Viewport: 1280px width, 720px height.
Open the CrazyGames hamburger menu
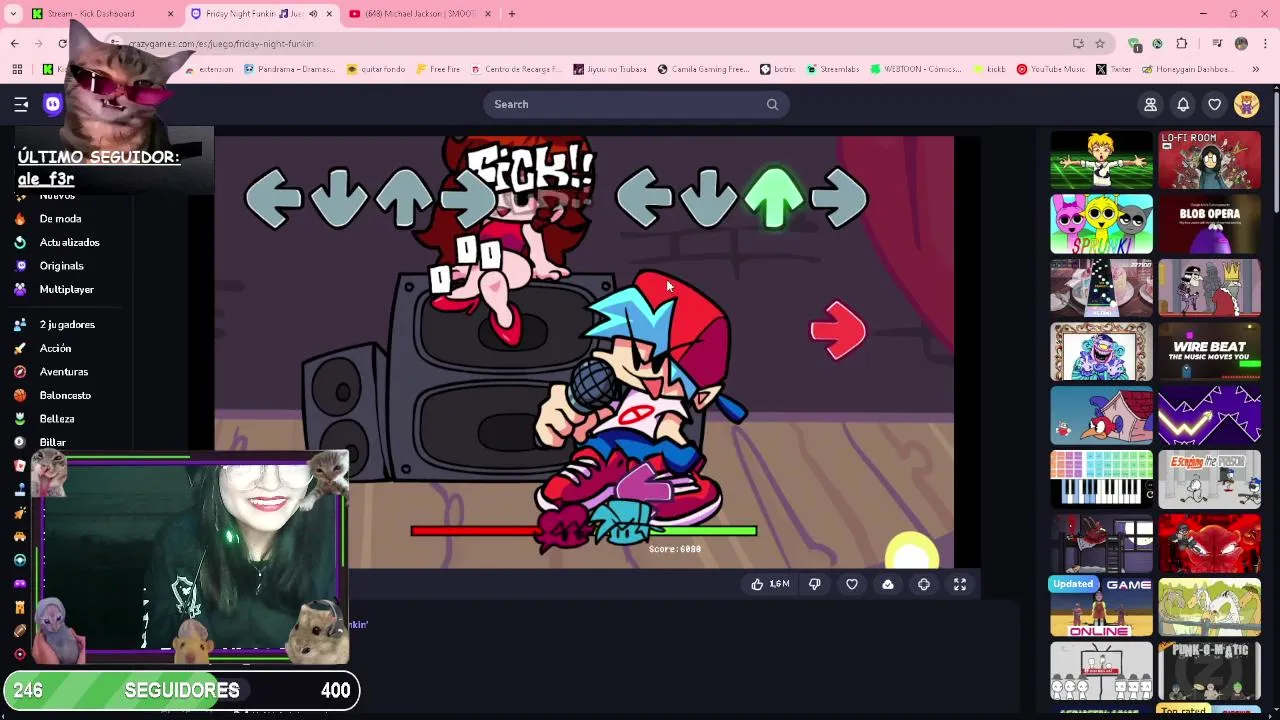coord(21,104)
